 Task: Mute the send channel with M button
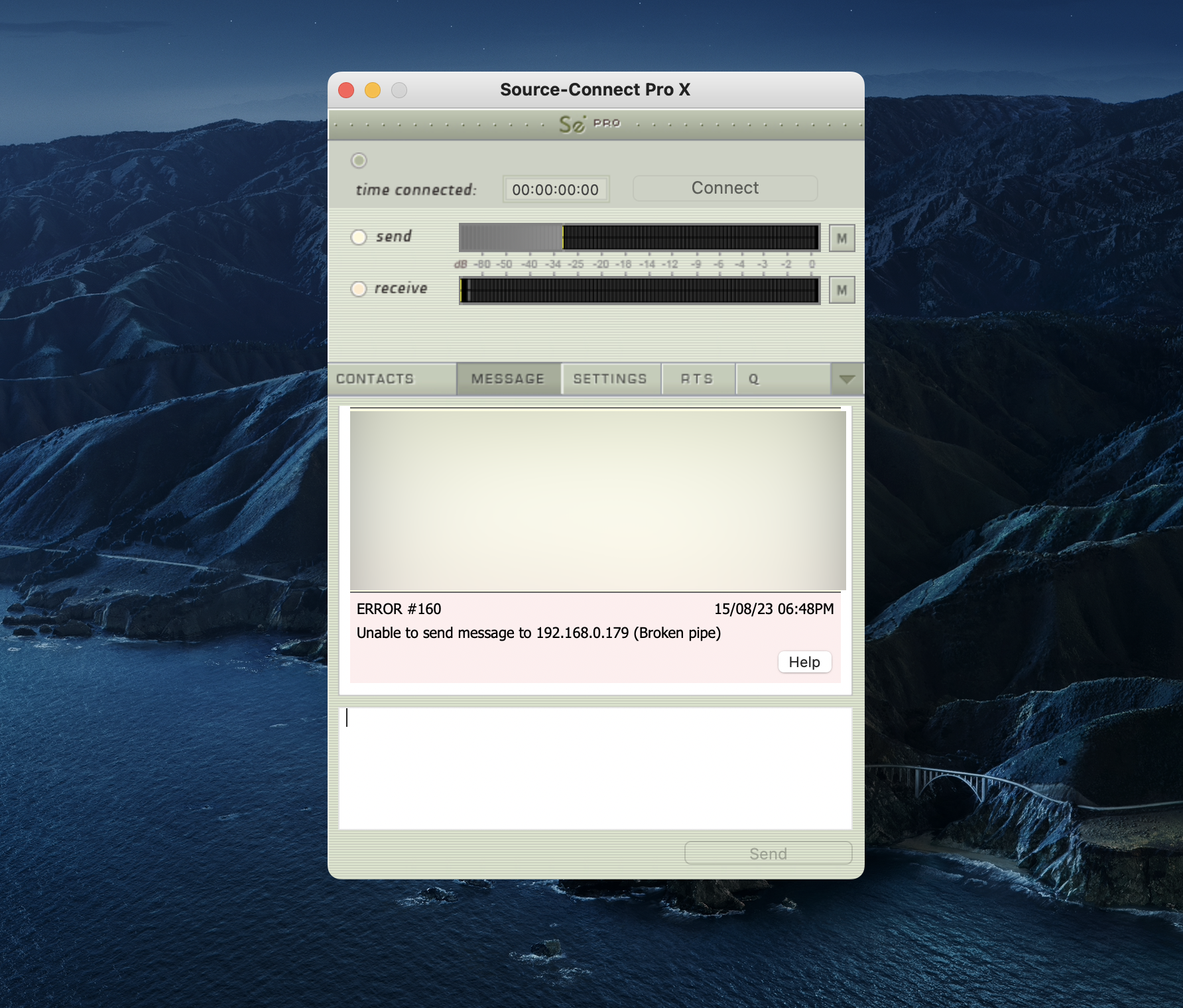pos(841,238)
